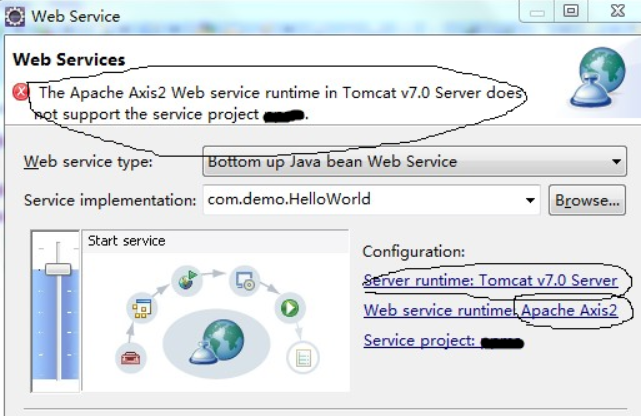Click the Service project link
This screenshot has width=641, height=416.
[x=443, y=340]
